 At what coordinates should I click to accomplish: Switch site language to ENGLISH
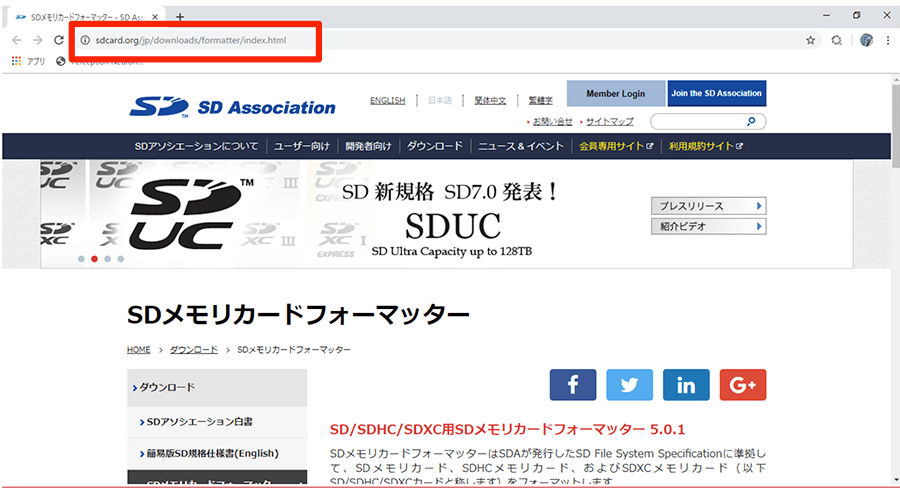(387, 100)
